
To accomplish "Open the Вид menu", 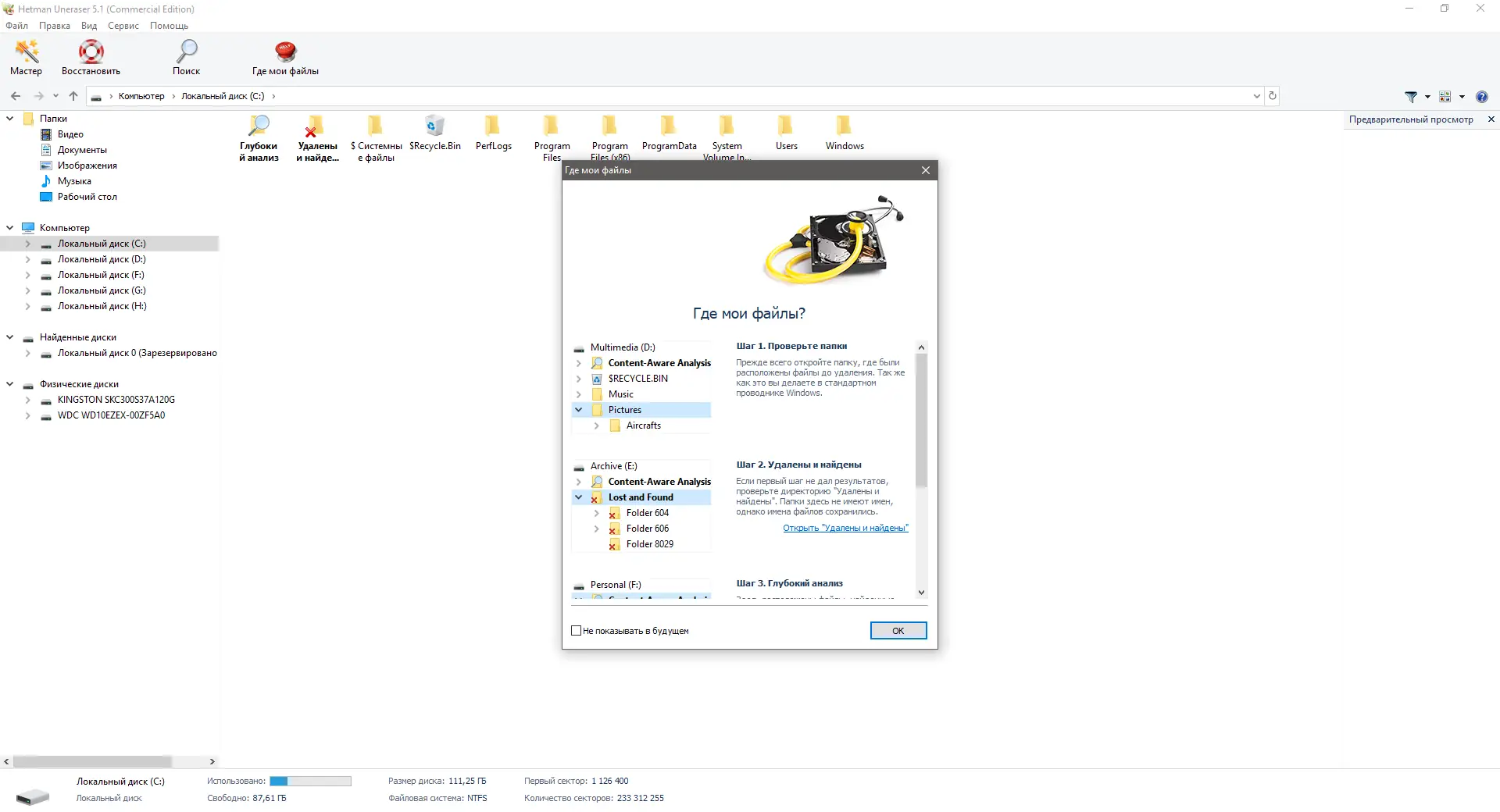I will (x=88, y=26).
